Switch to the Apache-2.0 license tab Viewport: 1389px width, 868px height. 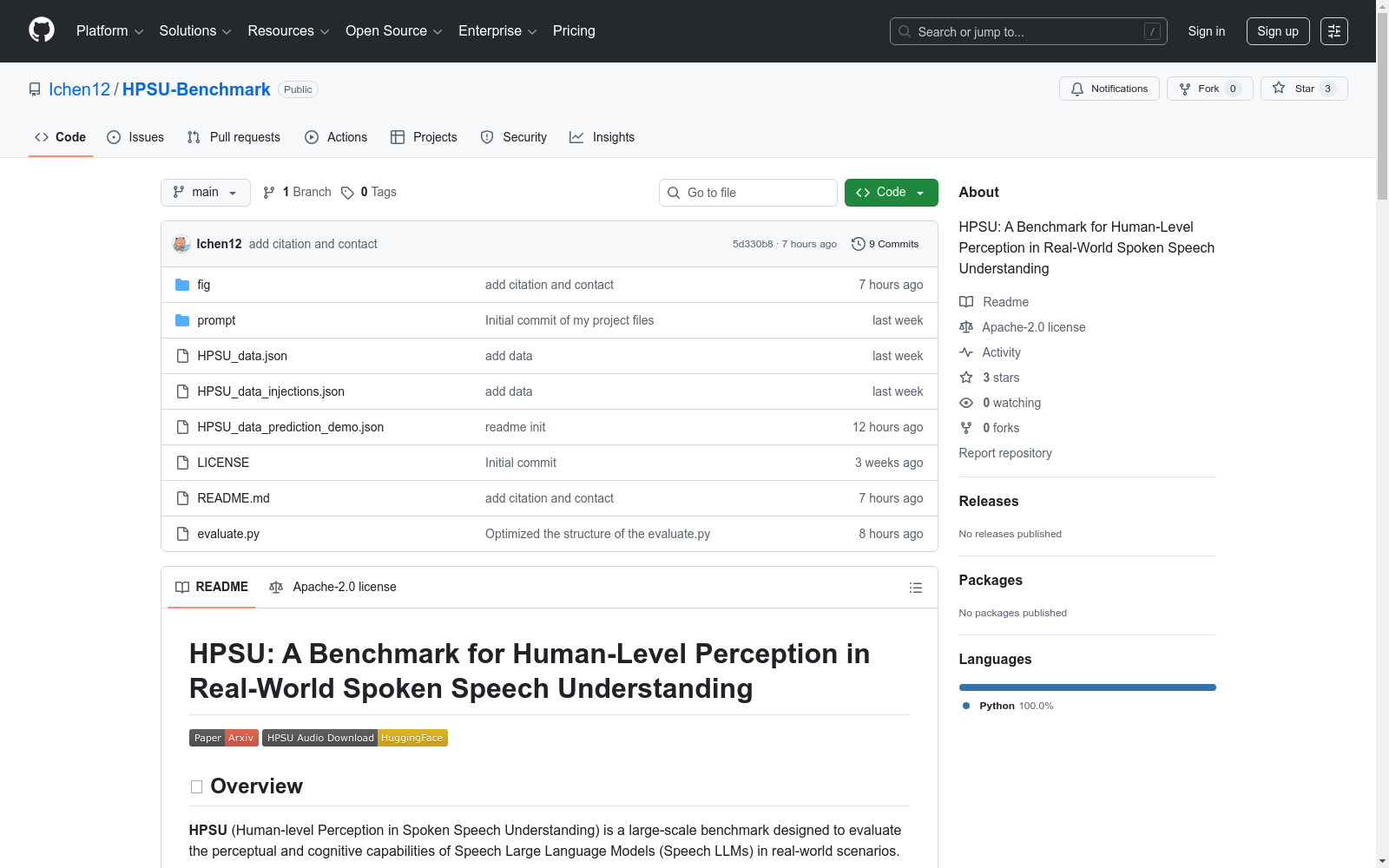(333, 588)
